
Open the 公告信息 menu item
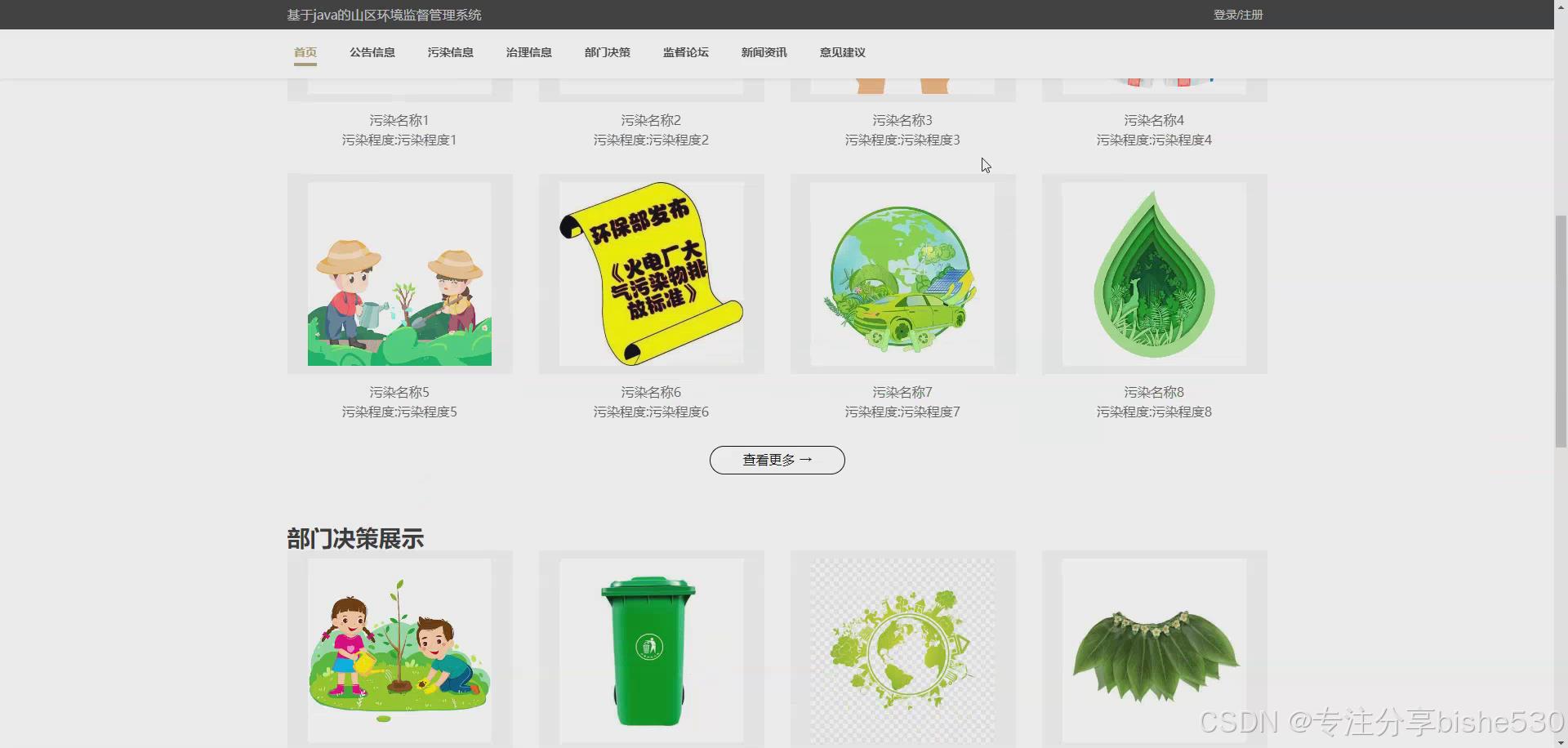(x=372, y=52)
